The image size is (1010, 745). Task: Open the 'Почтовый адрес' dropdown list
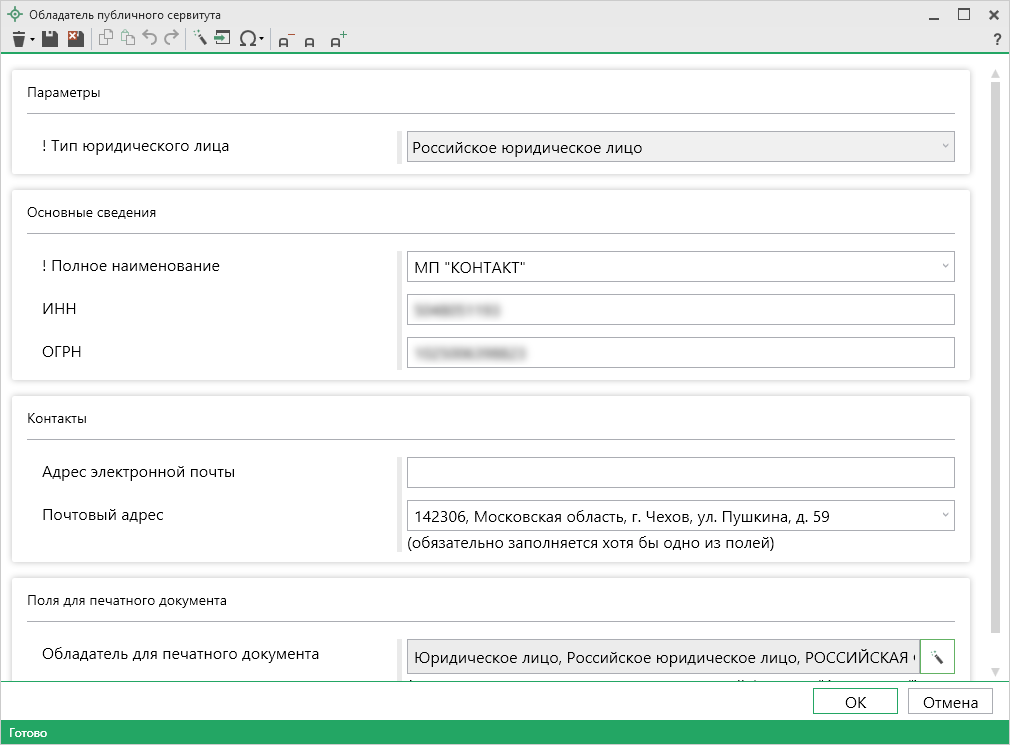click(944, 516)
